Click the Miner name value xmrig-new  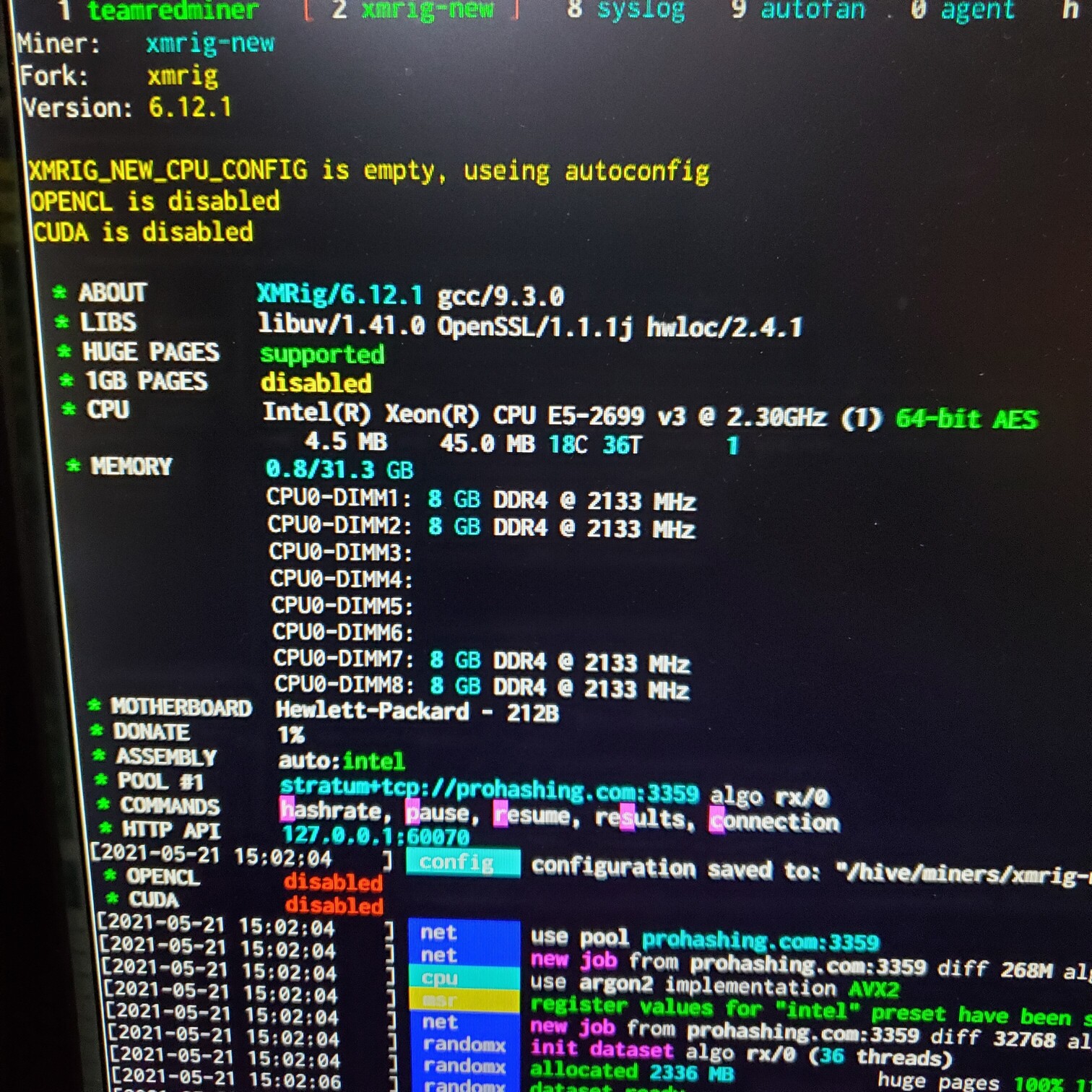[209, 43]
